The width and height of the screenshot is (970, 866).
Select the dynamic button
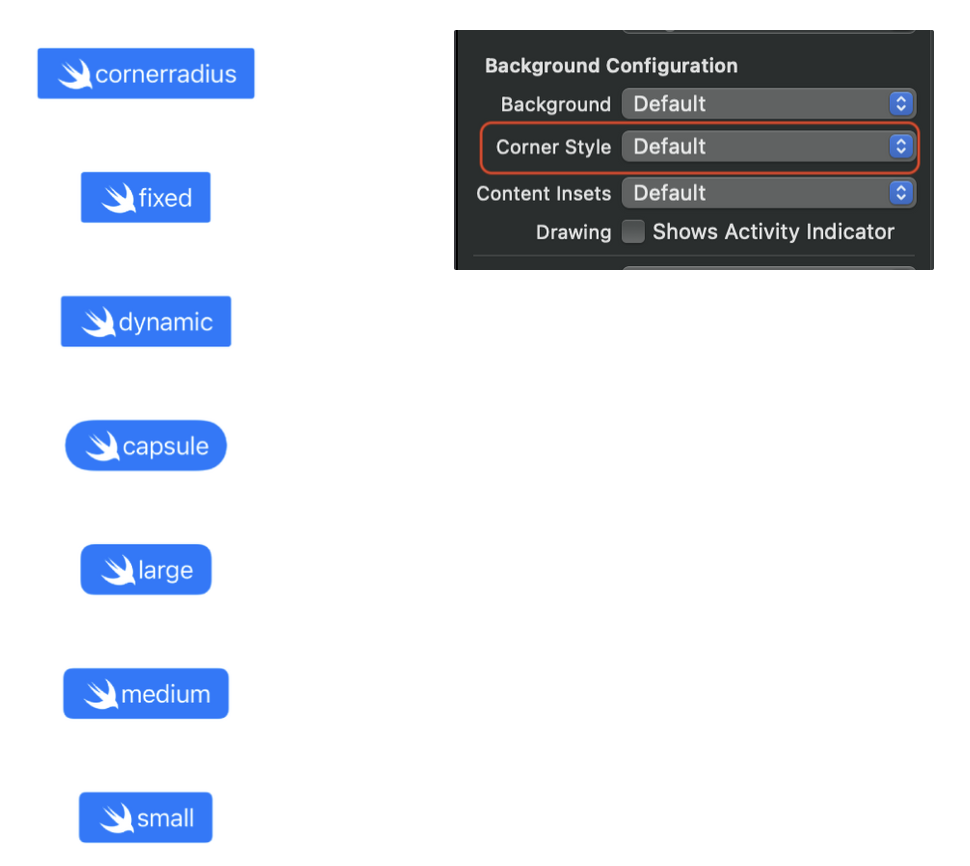click(146, 322)
